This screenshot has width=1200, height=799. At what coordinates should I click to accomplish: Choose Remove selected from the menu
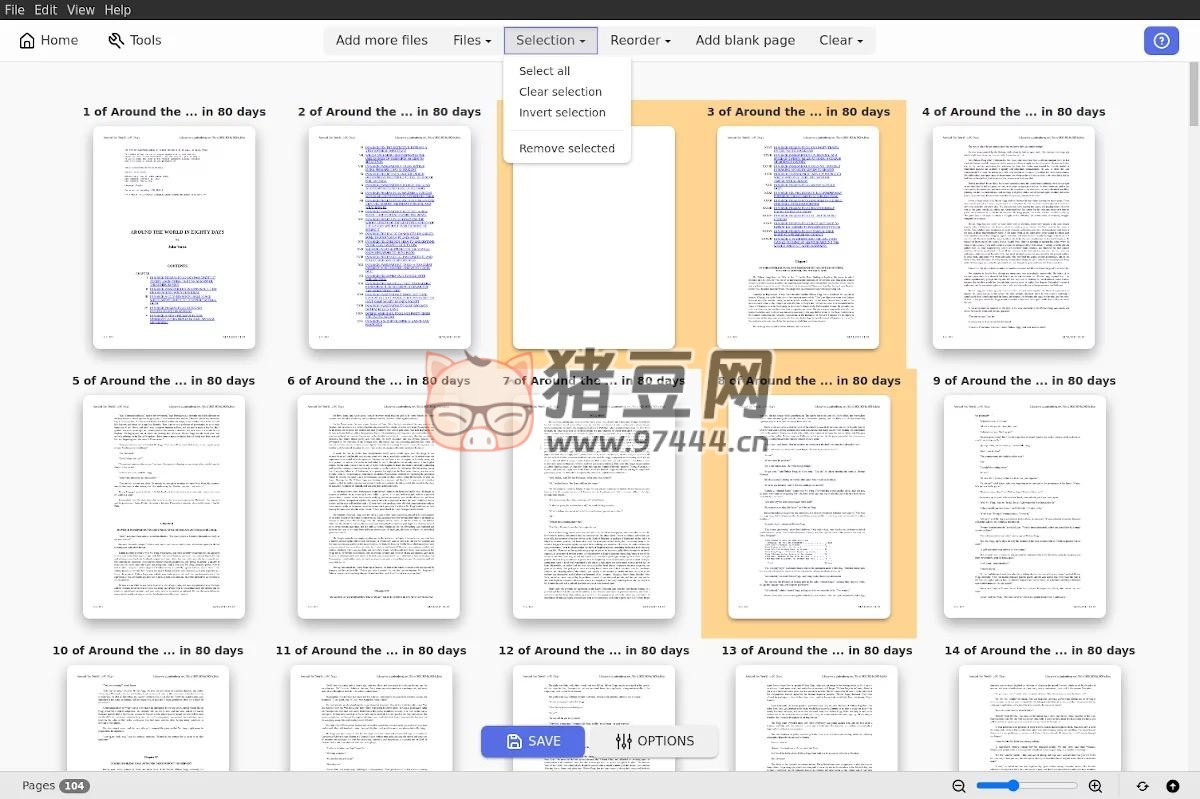566,149
